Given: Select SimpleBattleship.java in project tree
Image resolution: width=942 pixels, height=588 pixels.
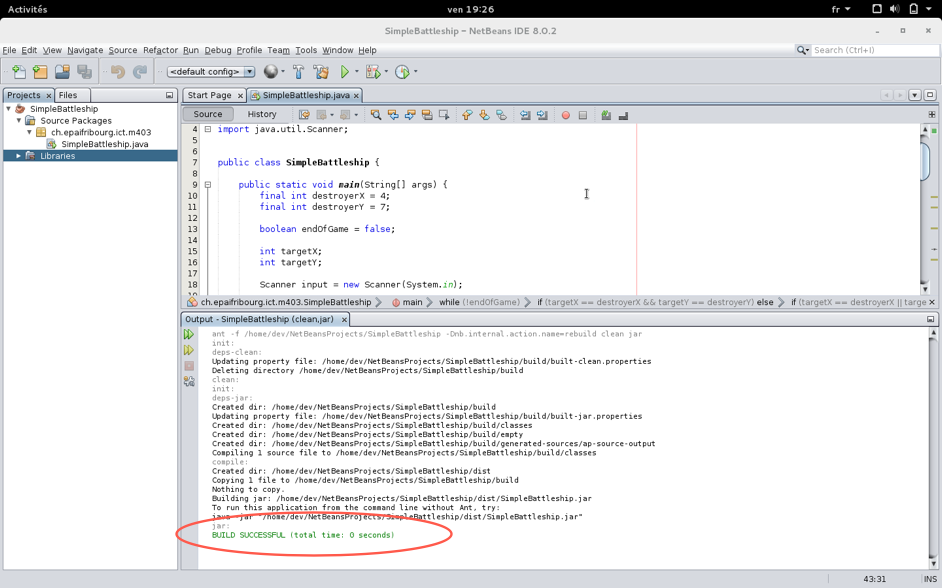Looking at the screenshot, I should (x=105, y=144).
